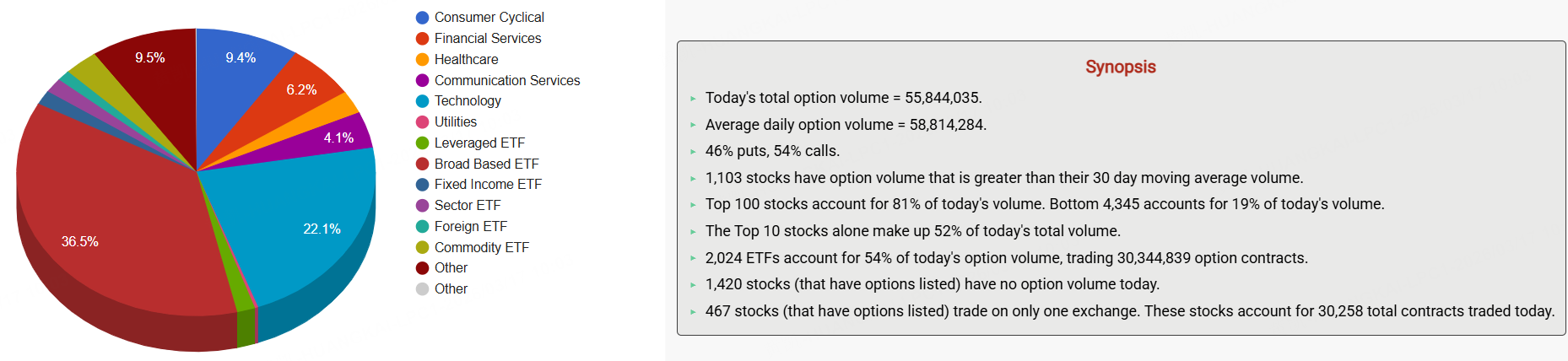Click the gray Other legend entry
The height and width of the screenshot is (361, 1568).
pos(451,288)
